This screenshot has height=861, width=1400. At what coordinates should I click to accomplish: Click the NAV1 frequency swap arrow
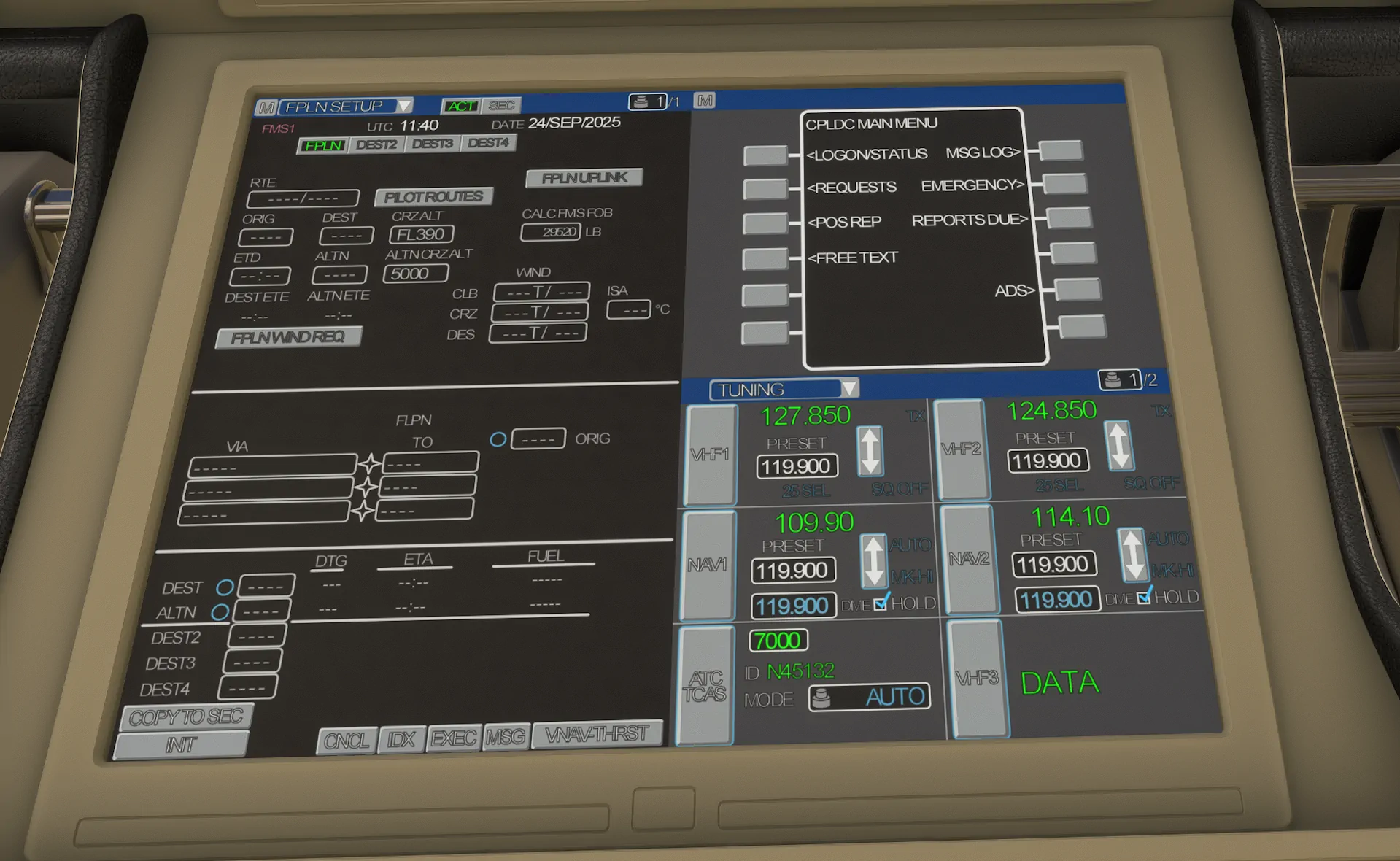[873, 560]
